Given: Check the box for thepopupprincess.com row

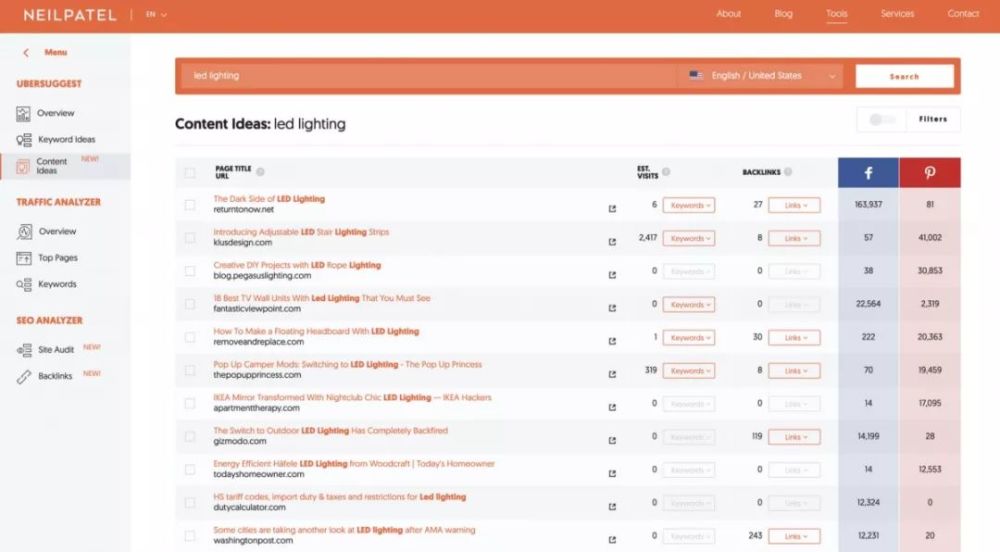Looking at the screenshot, I should tap(189, 370).
